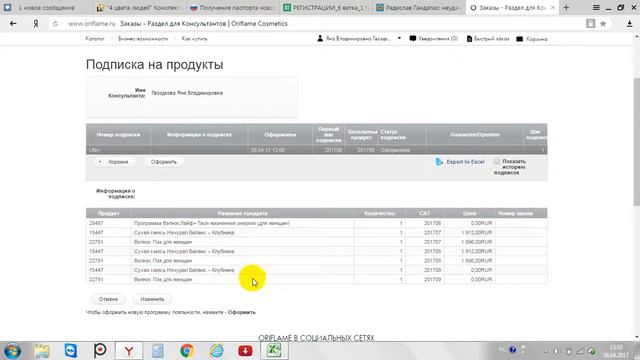This screenshot has height=360, width=640.
Task: Select the subscription row 'Life+'
Action: click(x=316, y=150)
